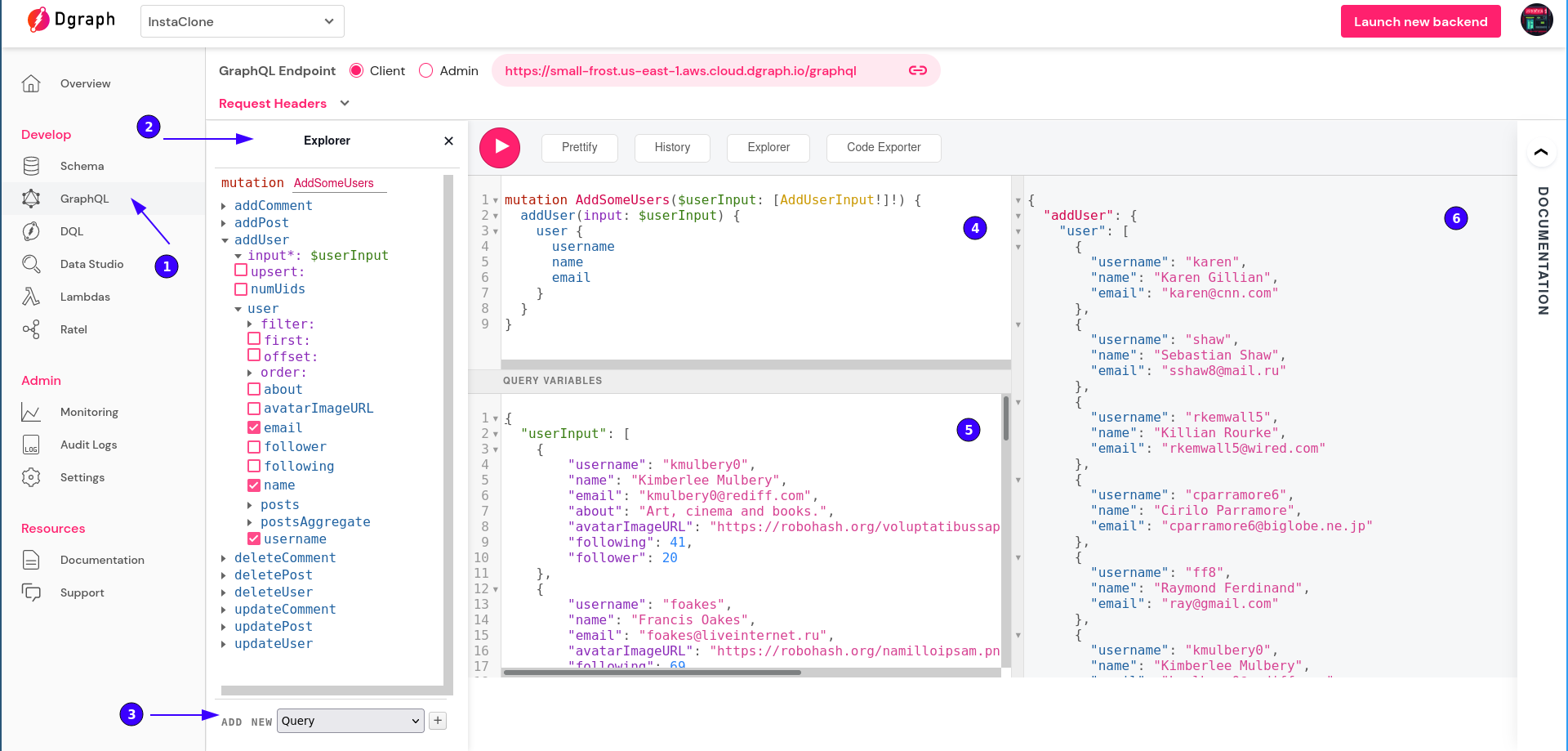Viewport: 1568px width, 751px height.
Task: Toggle the Explorer toolbar button
Action: pos(768,148)
